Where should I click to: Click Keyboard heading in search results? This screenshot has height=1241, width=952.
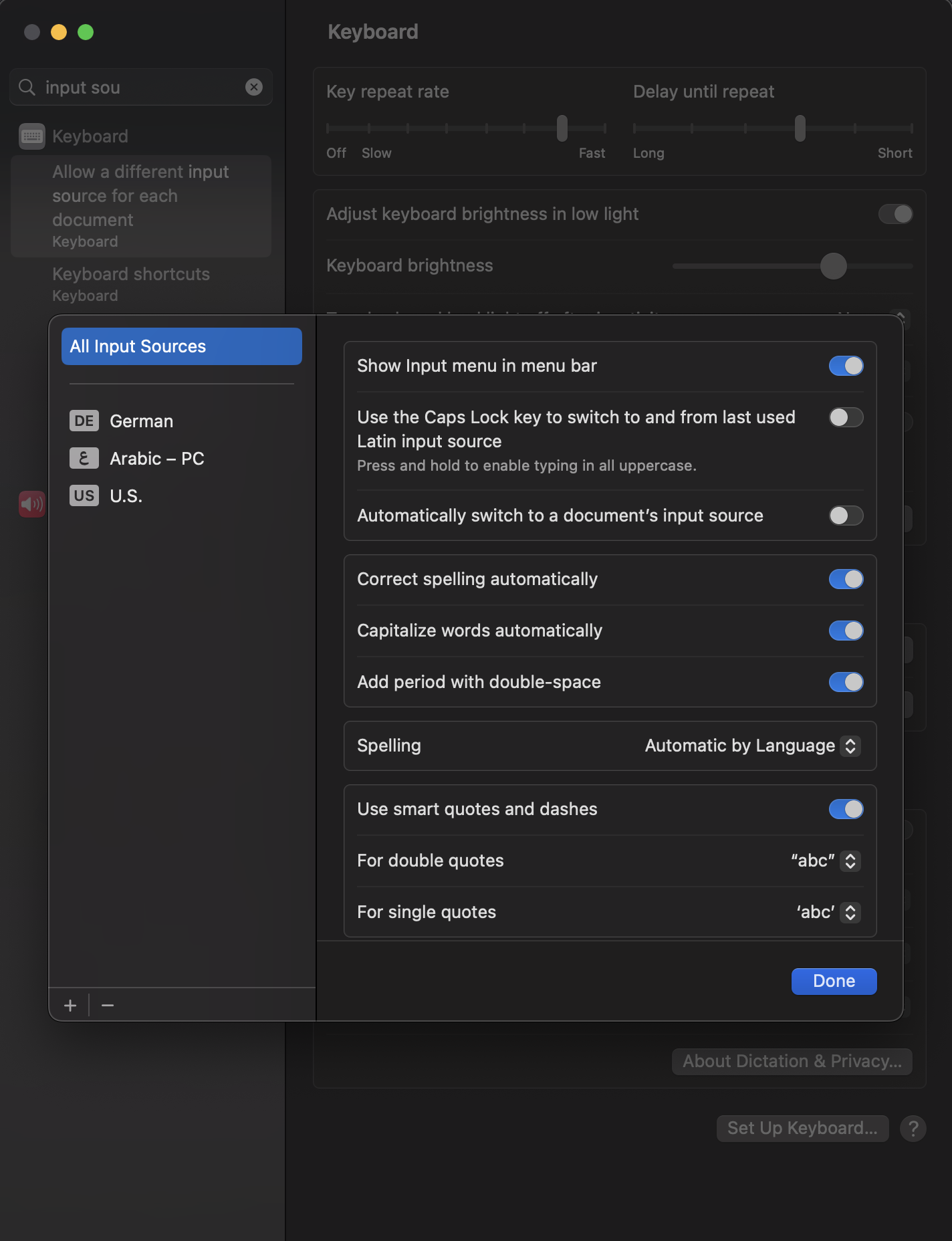click(90, 136)
